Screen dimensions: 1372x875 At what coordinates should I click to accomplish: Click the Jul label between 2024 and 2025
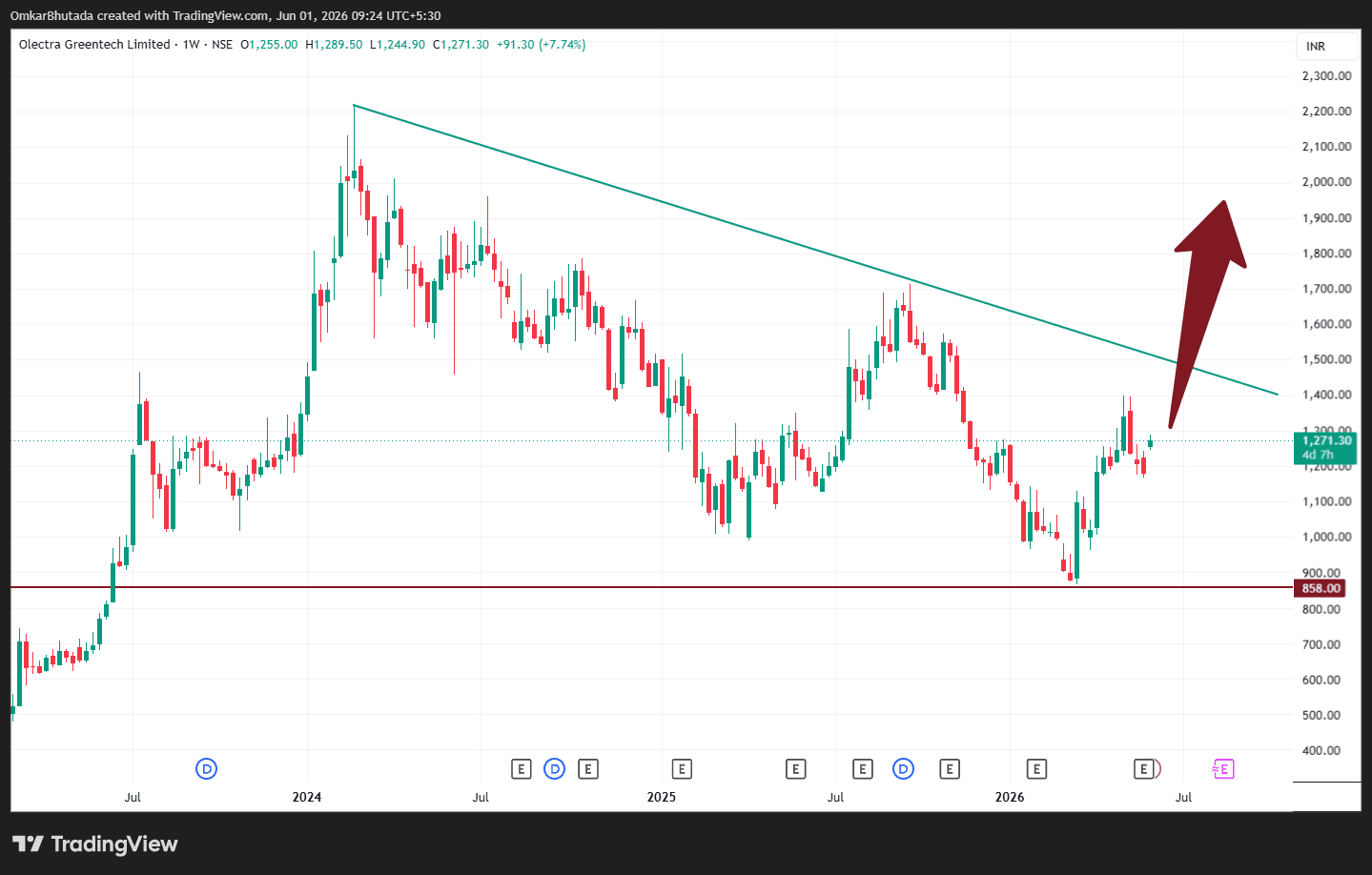481,797
